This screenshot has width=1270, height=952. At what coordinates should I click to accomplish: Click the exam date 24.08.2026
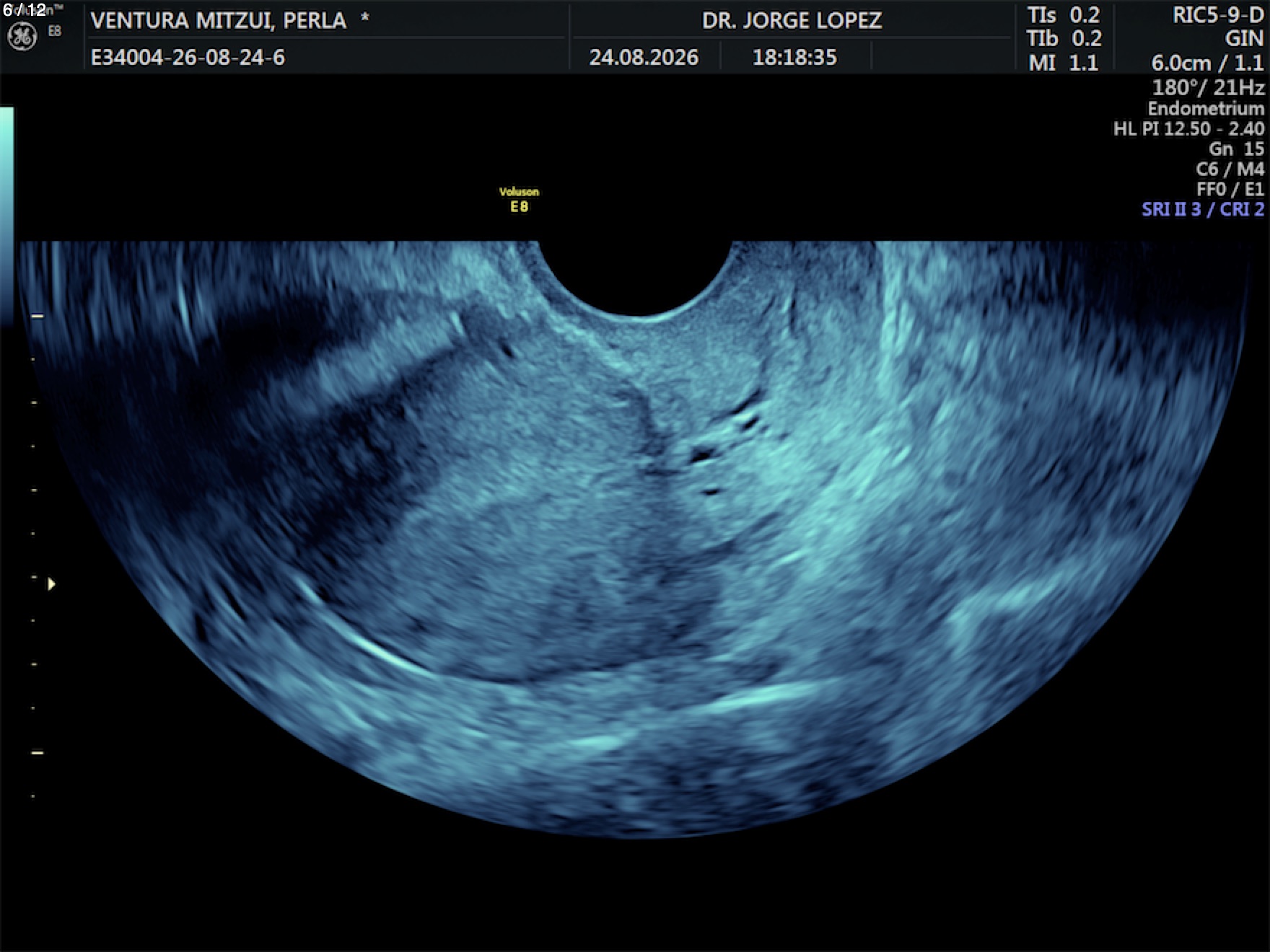tap(644, 57)
